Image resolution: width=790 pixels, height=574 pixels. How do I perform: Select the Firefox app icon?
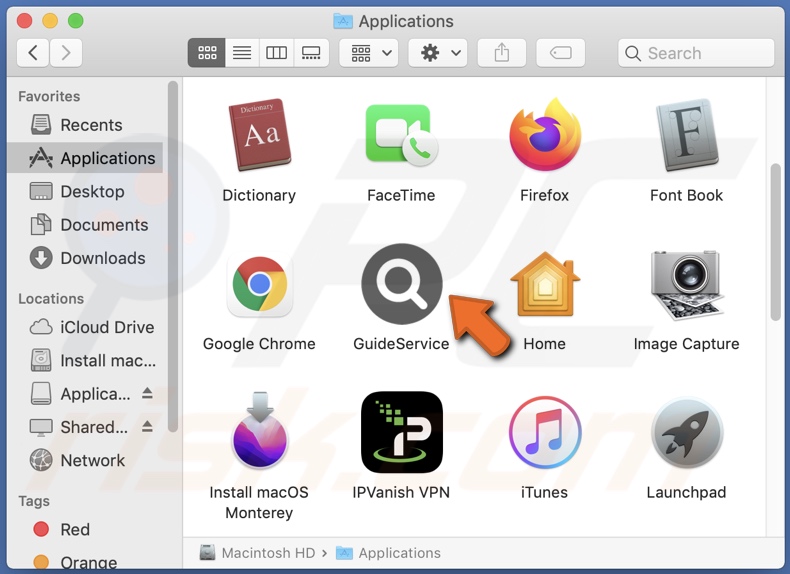pyautogui.click(x=545, y=135)
